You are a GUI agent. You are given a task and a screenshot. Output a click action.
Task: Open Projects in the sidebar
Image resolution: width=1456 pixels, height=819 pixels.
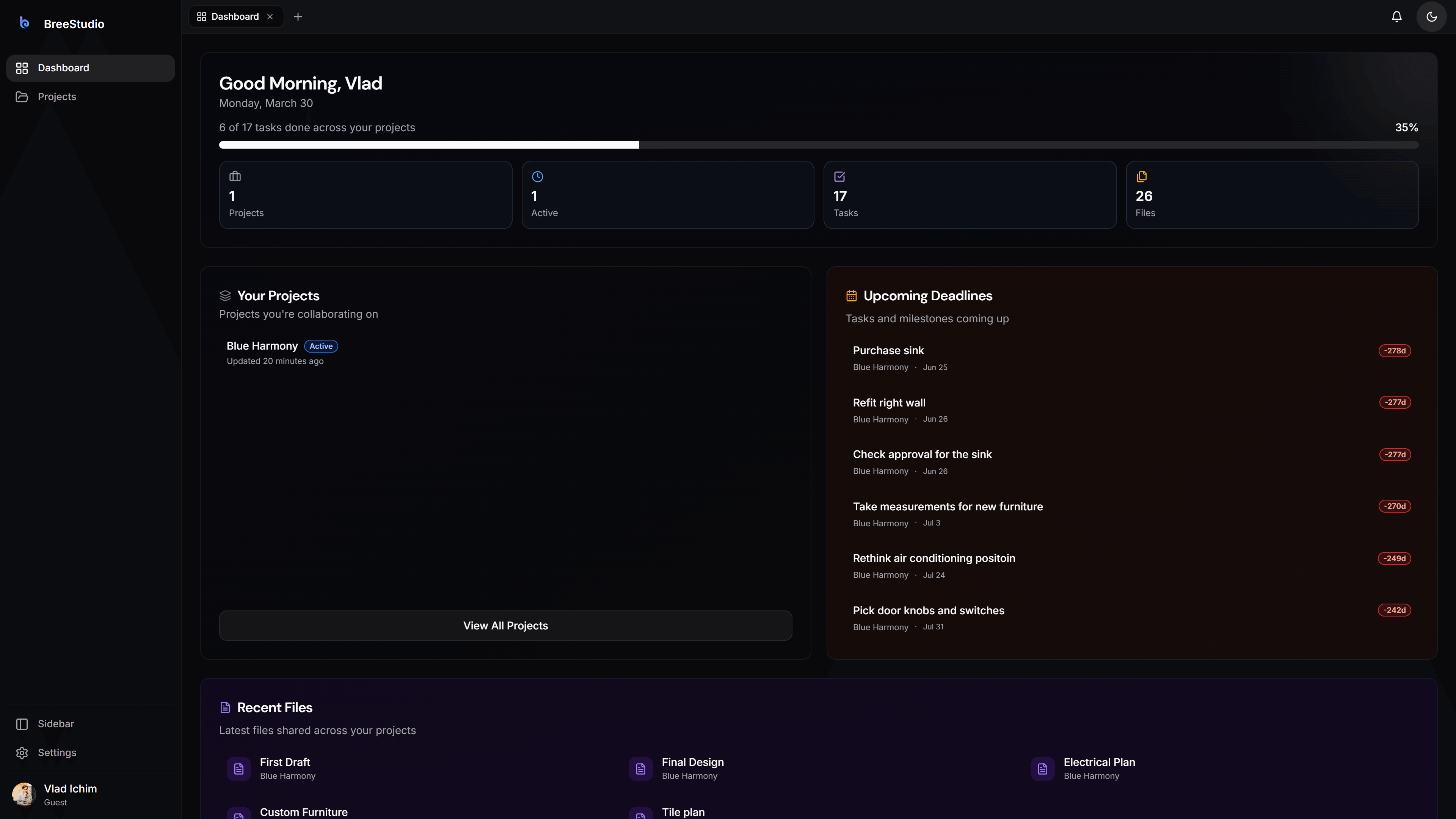[x=91, y=97]
